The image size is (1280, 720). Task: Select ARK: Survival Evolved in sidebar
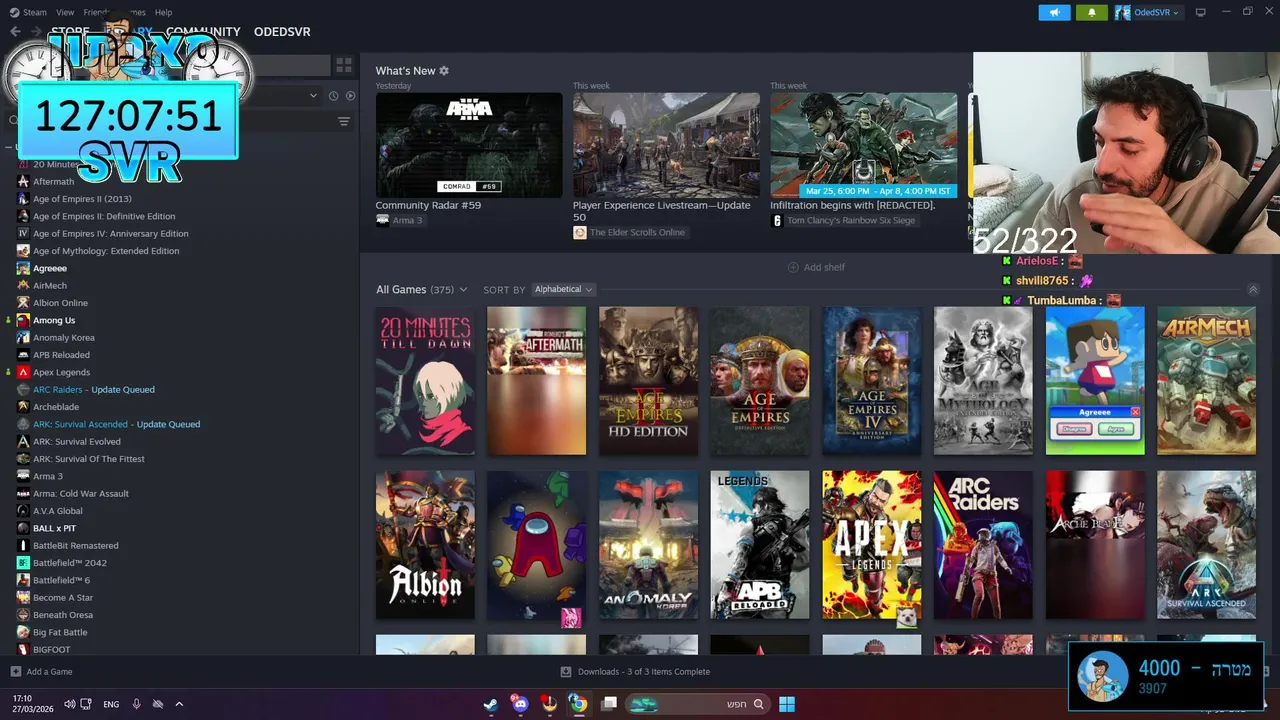point(76,442)
